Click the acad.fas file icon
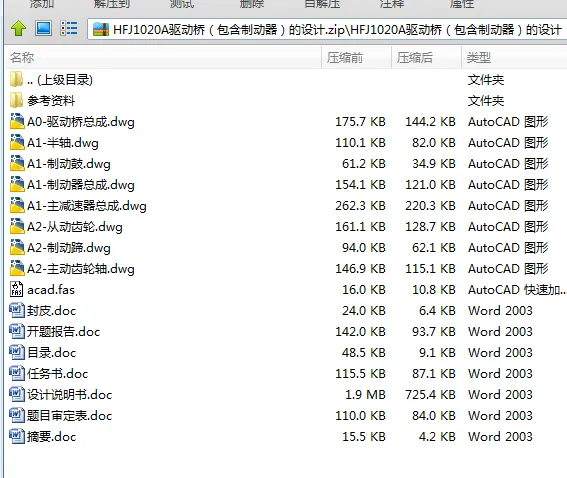567x478 pixels. (x=17, y=289)
